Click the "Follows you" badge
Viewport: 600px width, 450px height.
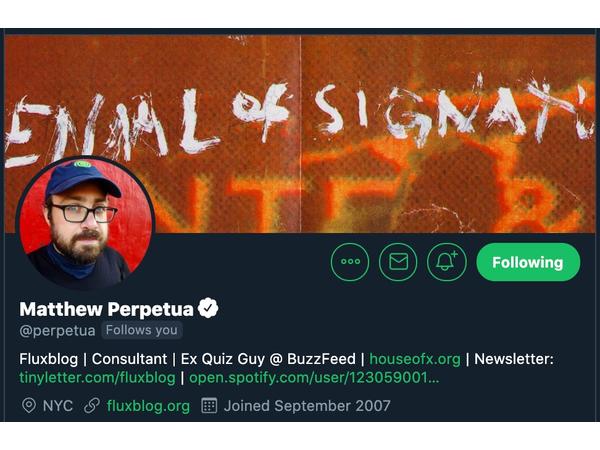(x=141, y=330)
